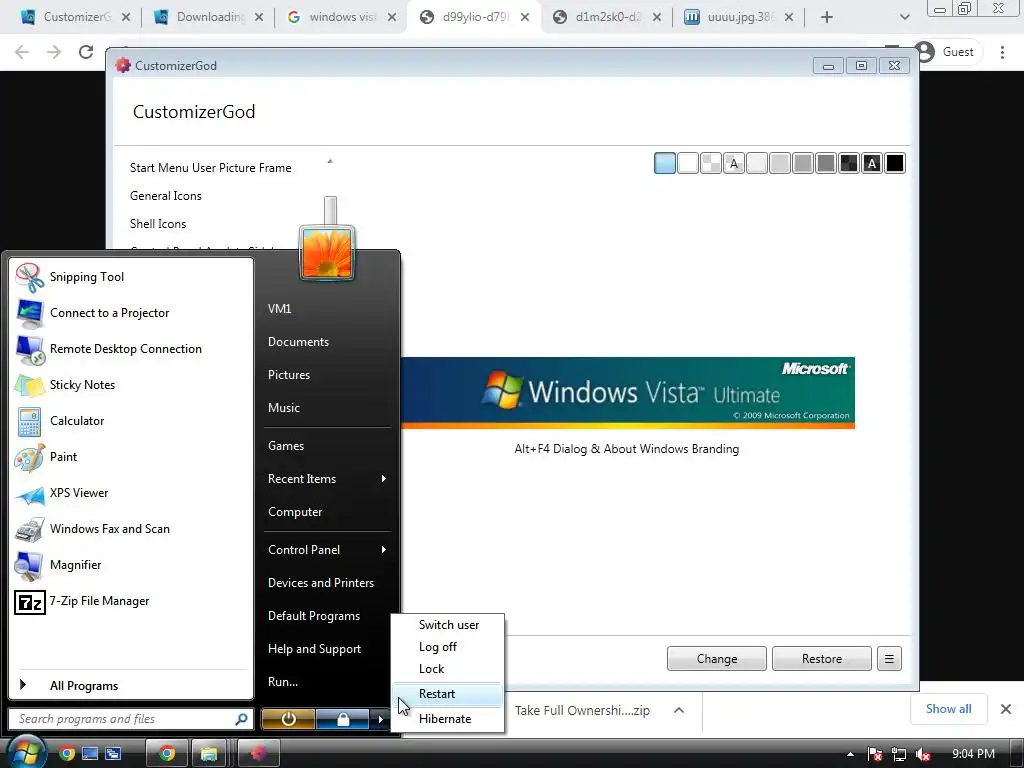Open the CustomizerGod hamburger menu button
1024x768 pixels.
(x=889, y=658)
